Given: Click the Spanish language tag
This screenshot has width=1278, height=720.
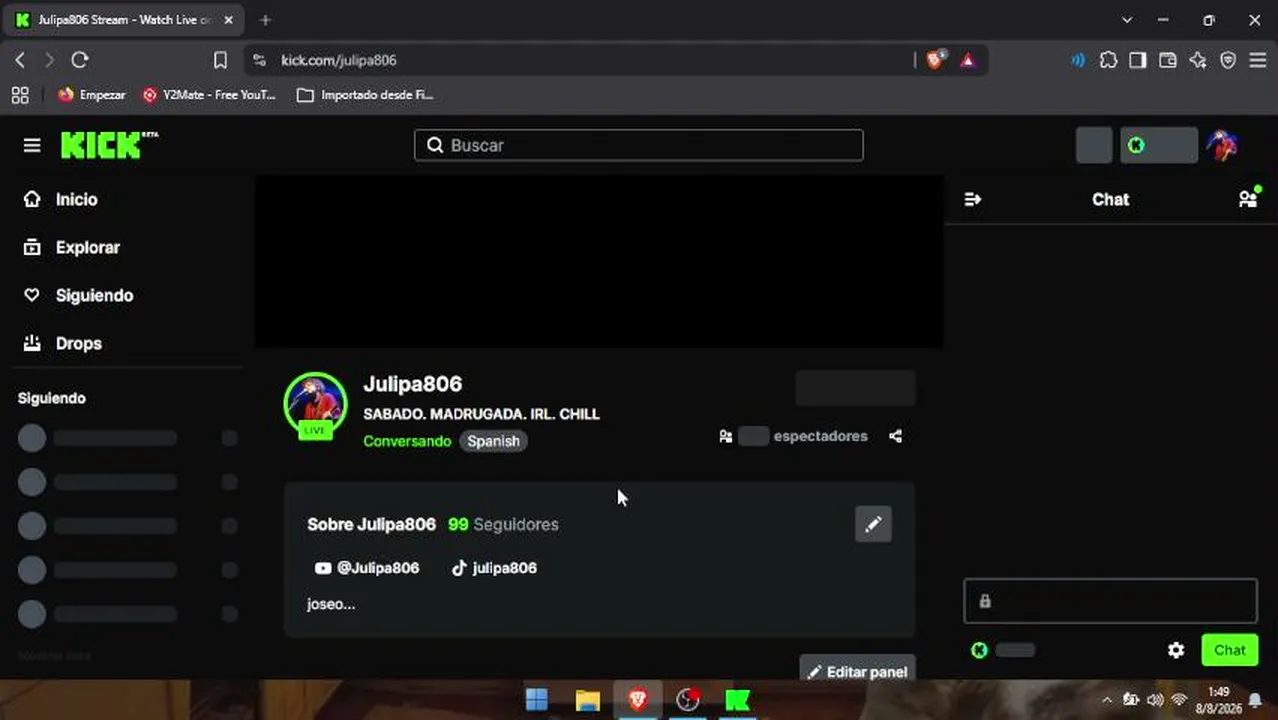Looking at the screenshot, I should (493, 441).
